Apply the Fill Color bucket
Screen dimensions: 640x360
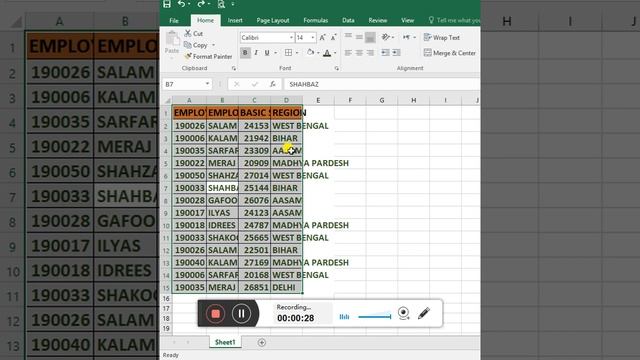tap(311, 53)
